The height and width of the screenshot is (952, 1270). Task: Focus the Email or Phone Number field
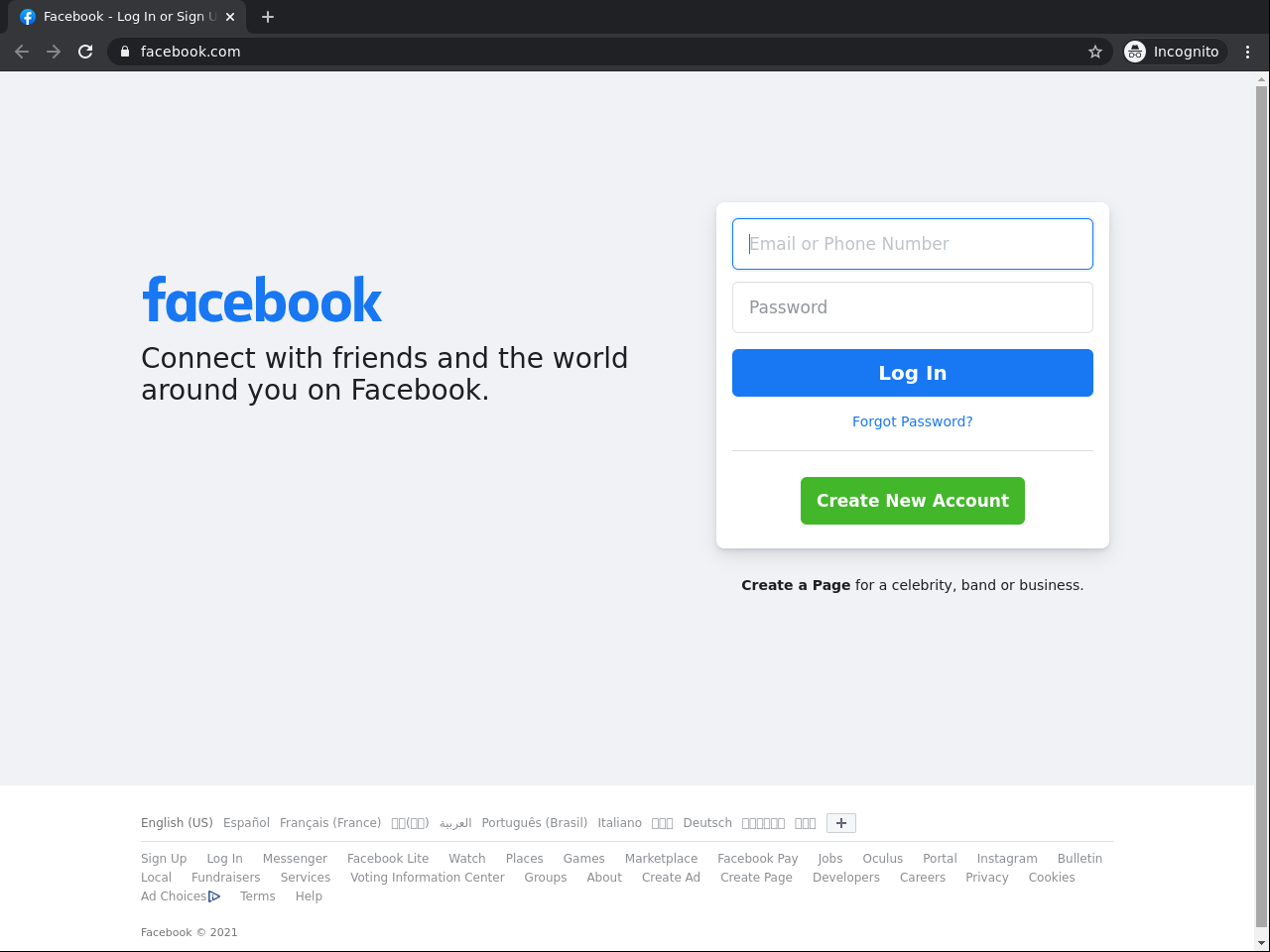click(913, 244)
